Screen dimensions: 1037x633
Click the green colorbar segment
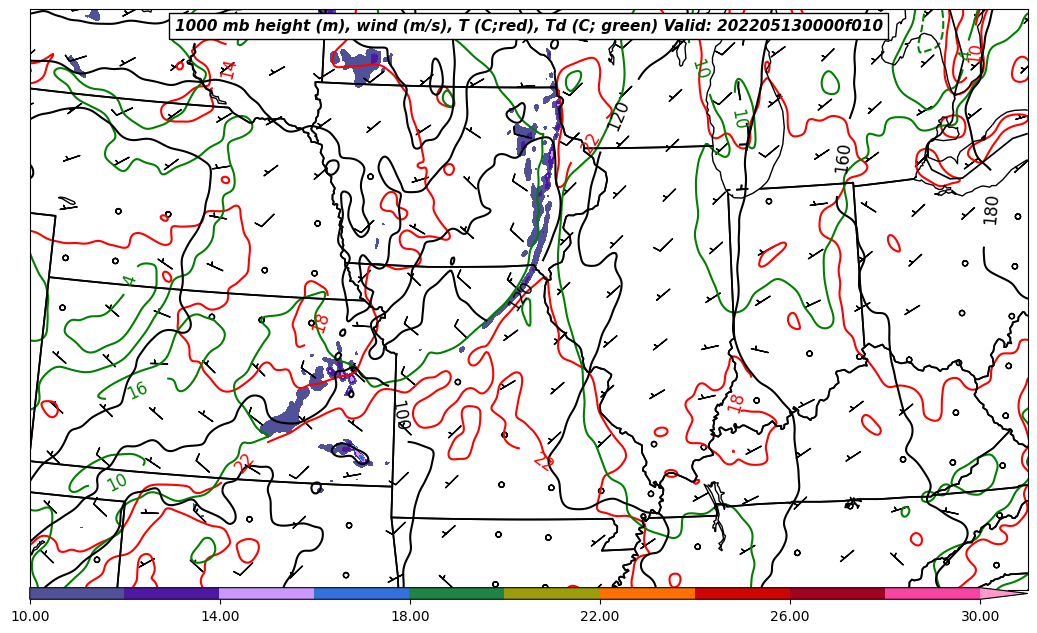(x=456, y=593)
